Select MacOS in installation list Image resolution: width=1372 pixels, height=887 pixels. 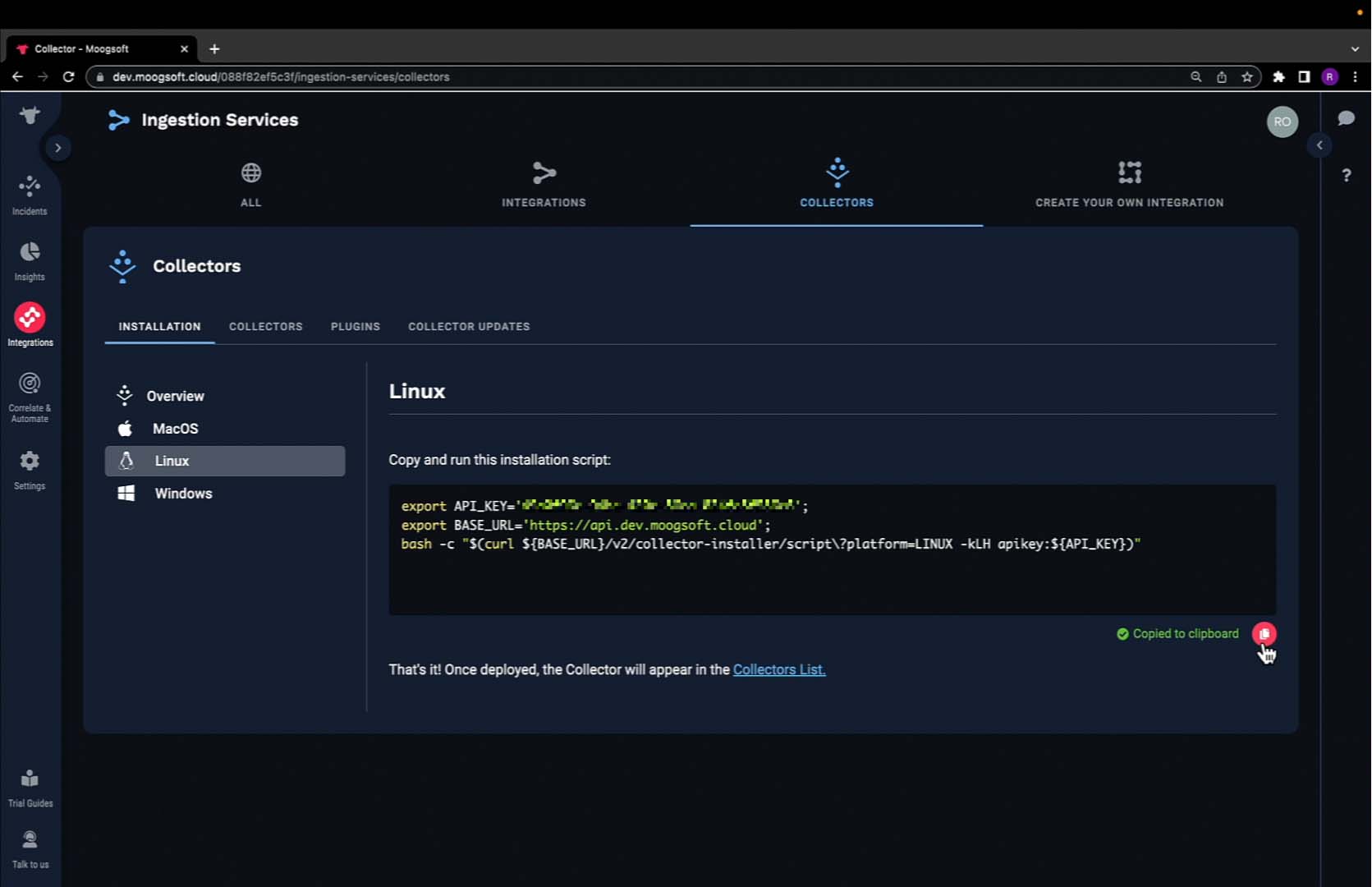point(225,429)
